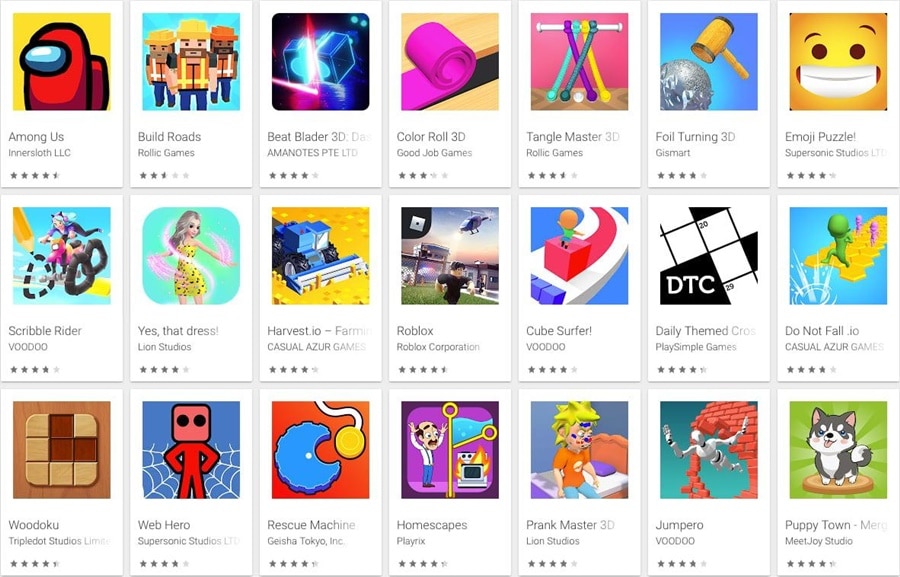Open the Beat Blader 3D neon icon
This screenshot has height=577, width=900.
click(320, 61)
